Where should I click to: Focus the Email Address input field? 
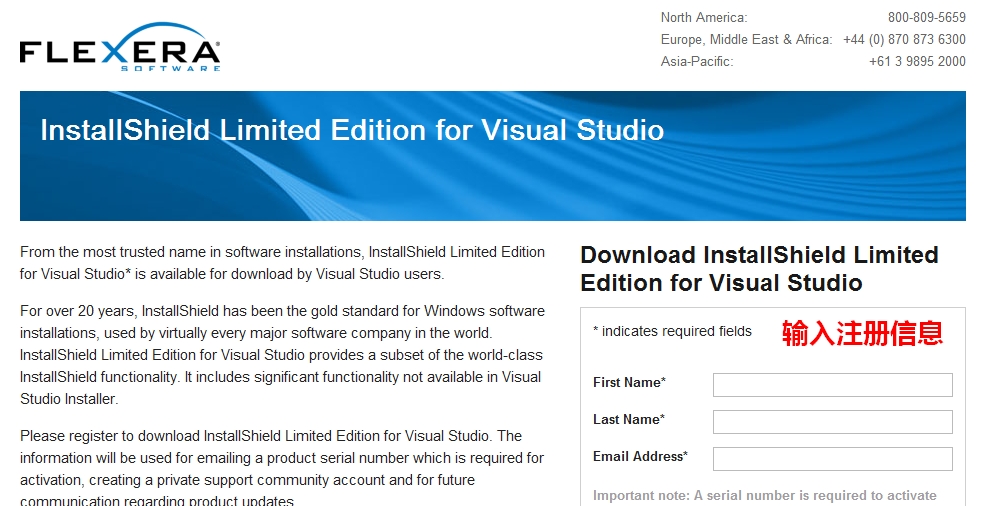[x=833, y=459]
